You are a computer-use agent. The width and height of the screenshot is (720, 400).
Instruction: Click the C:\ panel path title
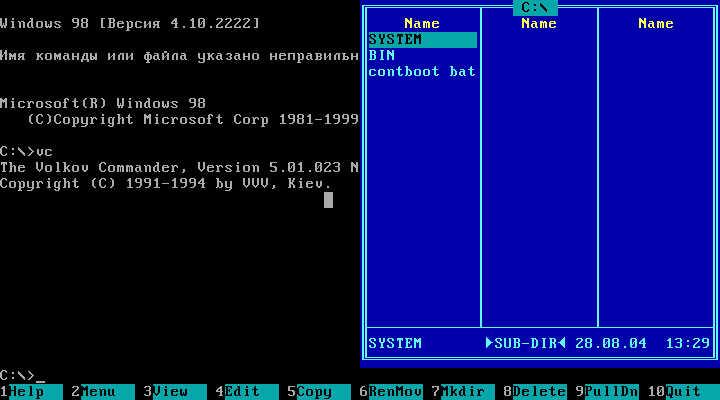535,8
